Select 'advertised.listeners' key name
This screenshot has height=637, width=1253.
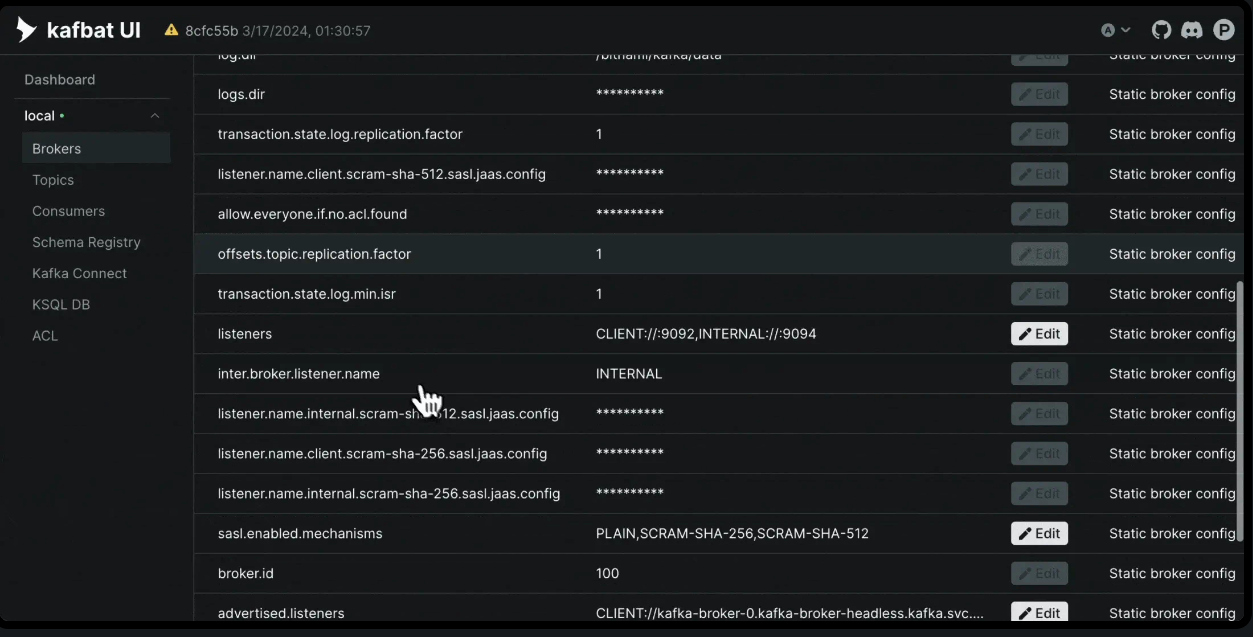(281, 613)
